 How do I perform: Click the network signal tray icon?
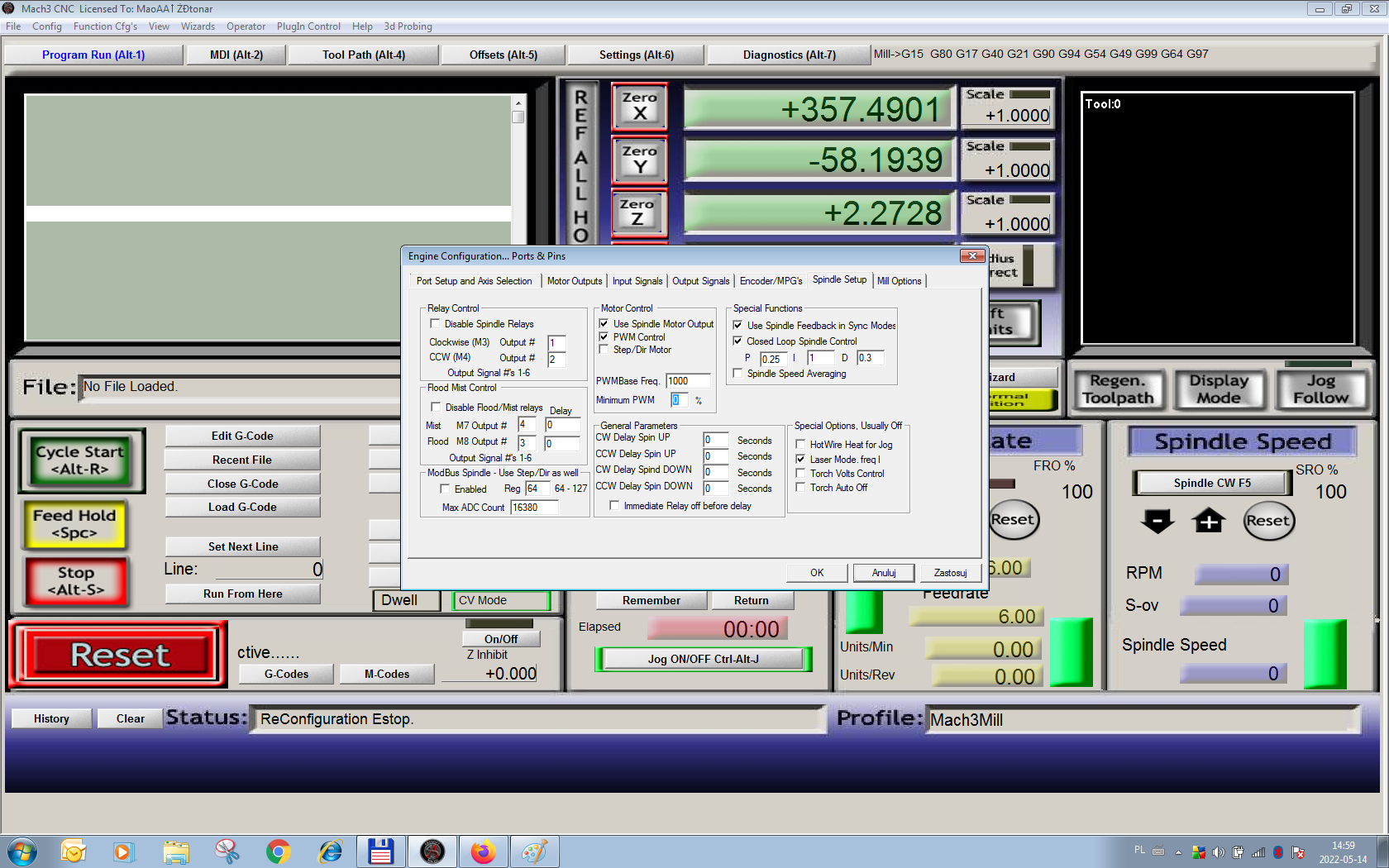pos(1258,852)
